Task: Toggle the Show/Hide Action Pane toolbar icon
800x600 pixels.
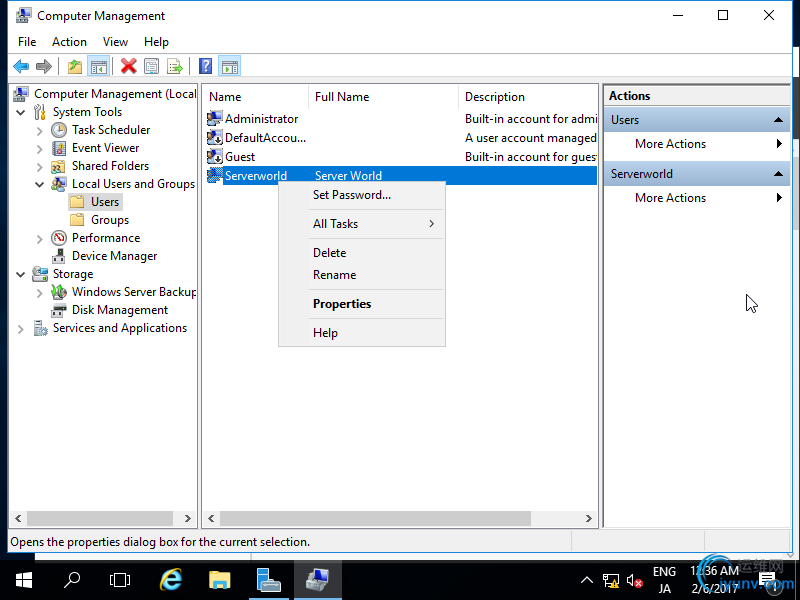Action: pos(230,66)
